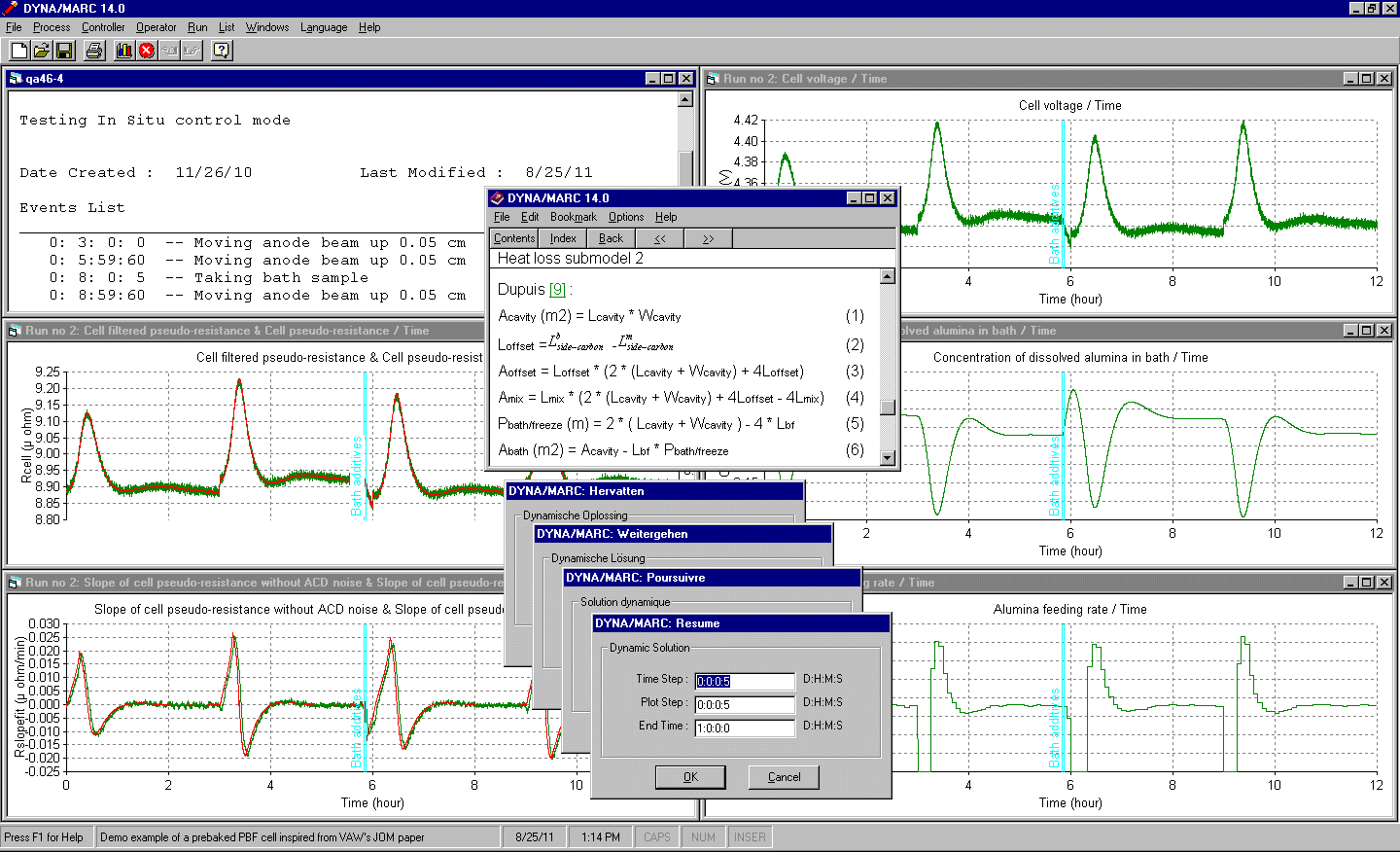Click the Plot Step input field
The height and width of the screenshot is (852, 1400).
[745, 704]
